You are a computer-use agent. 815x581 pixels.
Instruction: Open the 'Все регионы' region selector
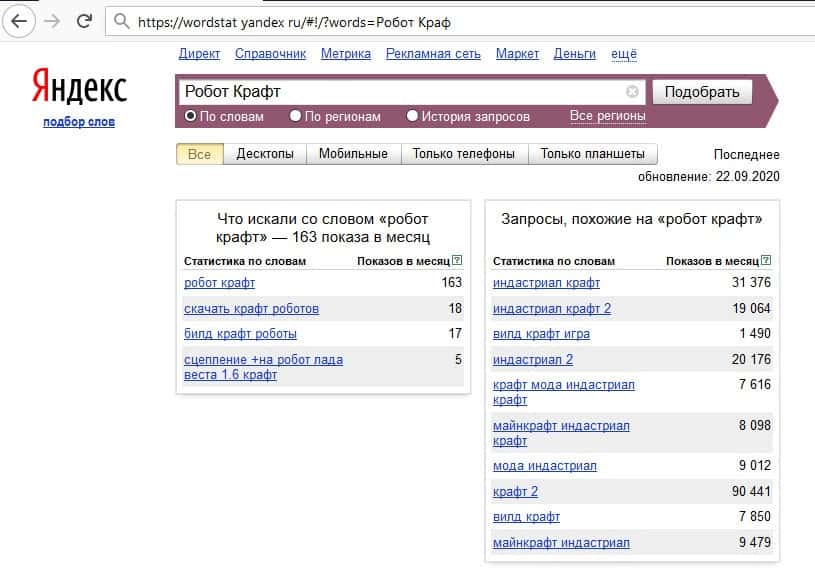point(607,116)
